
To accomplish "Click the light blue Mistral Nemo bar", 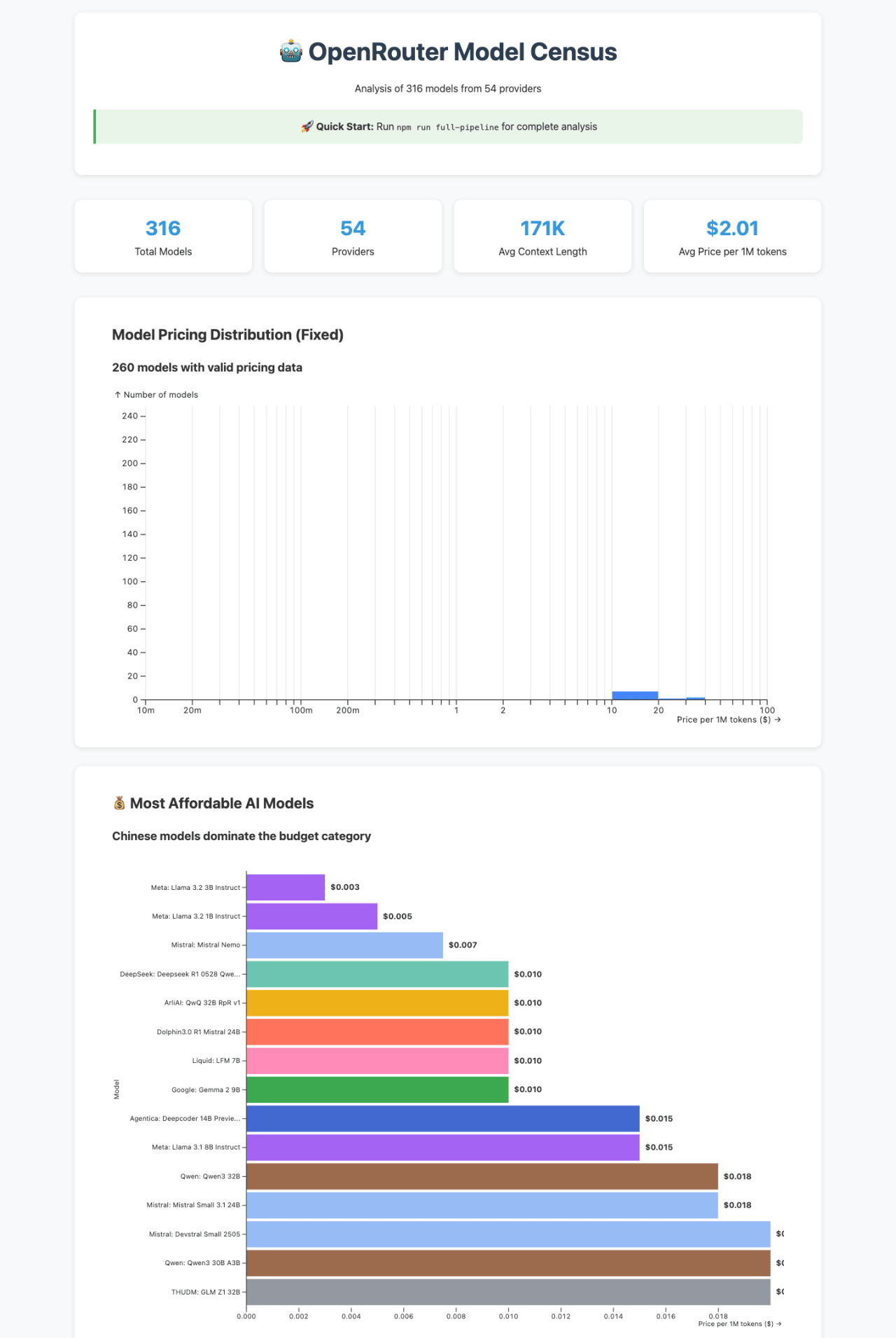I will pyautogui.click(x=344, y=945).
